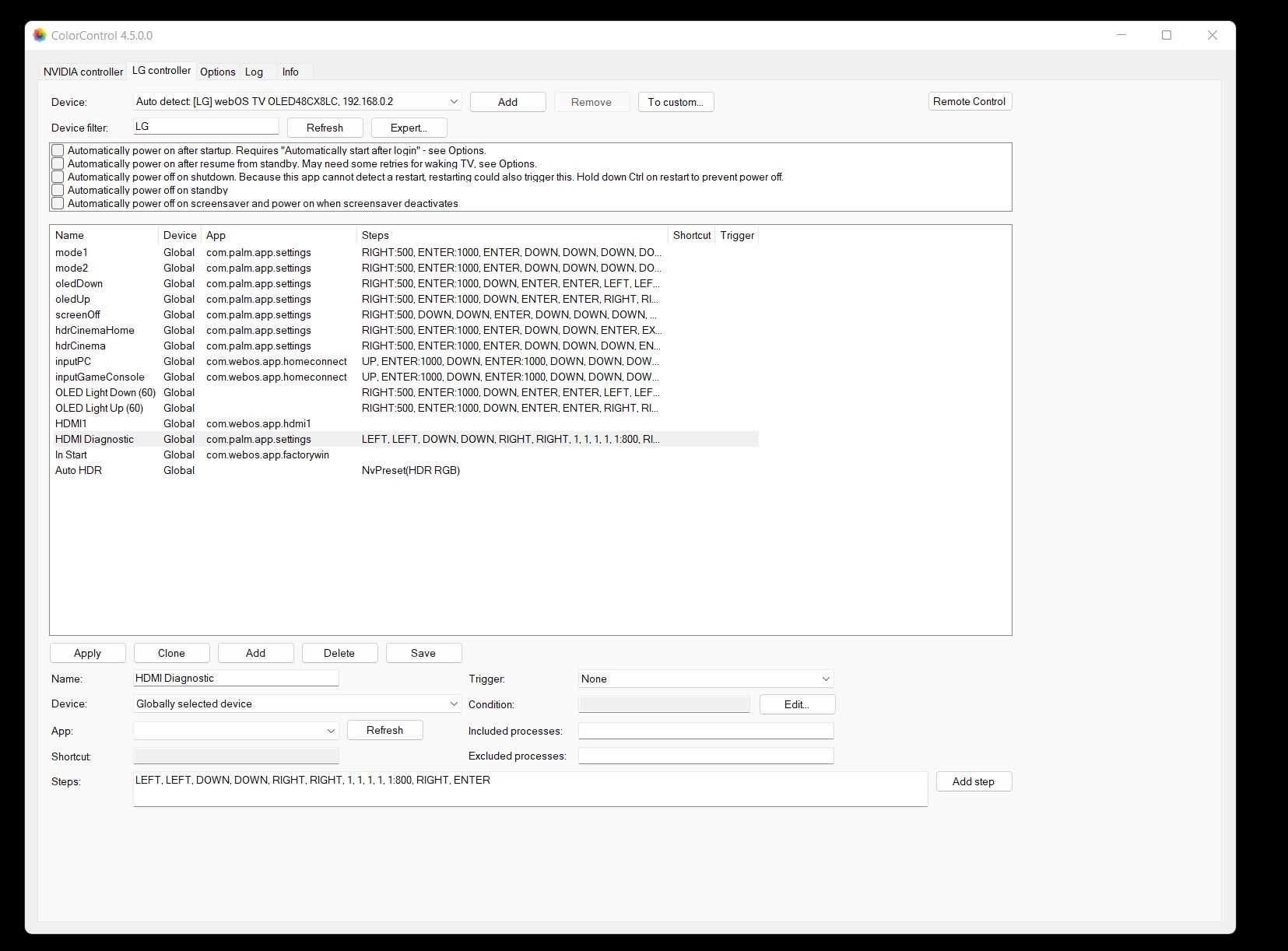This screenshot has height=951, width=1288.
Task: Click Refresh button next to App field
Action: pyautogui.click(x=384, y=730)
